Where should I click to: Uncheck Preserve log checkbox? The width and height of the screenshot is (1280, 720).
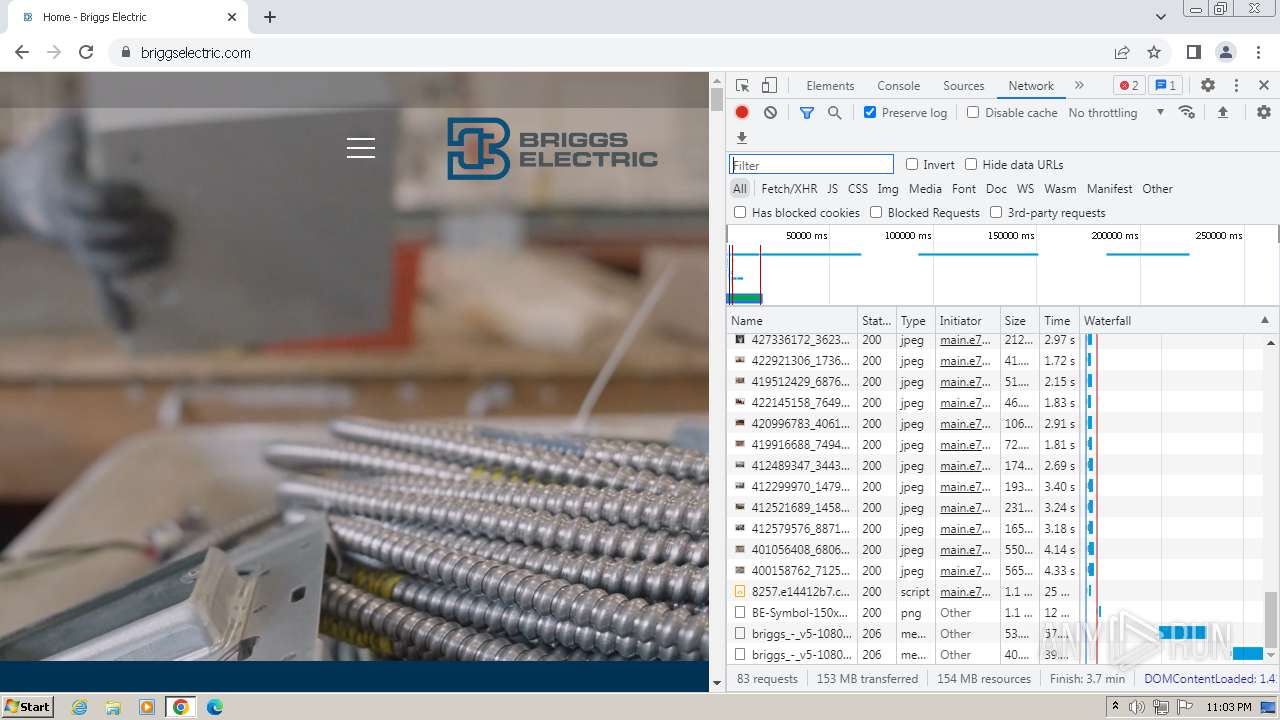point(870,112)
